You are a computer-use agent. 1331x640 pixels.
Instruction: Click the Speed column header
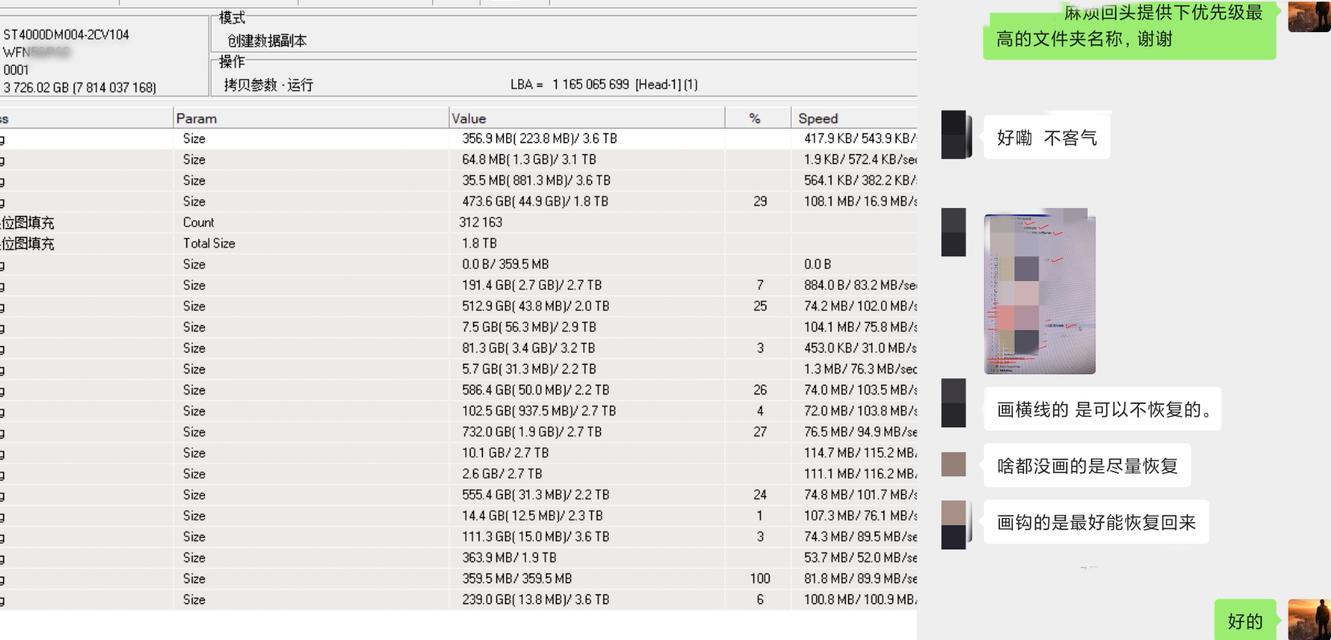click(818, 118)
